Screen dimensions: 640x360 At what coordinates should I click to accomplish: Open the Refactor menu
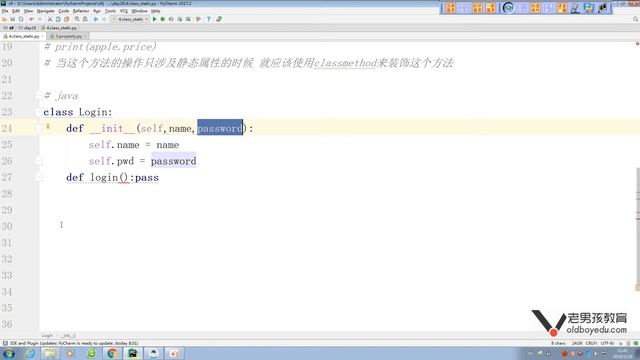(x=81, y=11)
